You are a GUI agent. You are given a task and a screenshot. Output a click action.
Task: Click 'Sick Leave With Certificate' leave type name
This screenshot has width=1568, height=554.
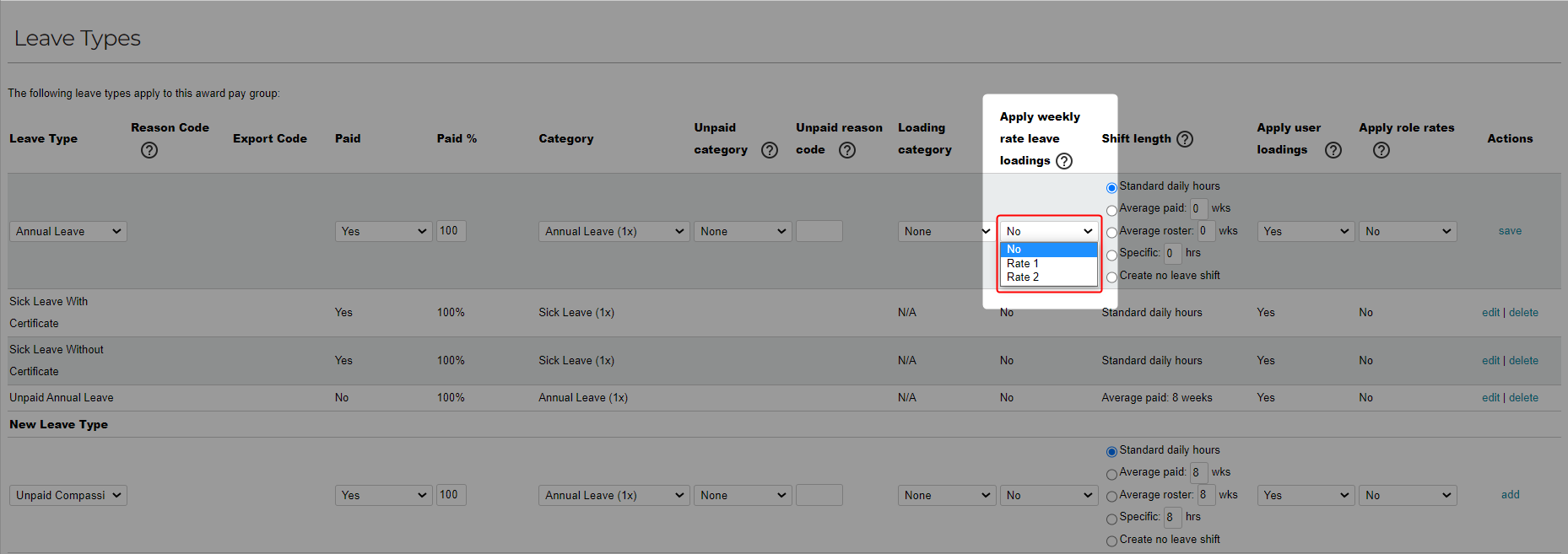(48, 312)
